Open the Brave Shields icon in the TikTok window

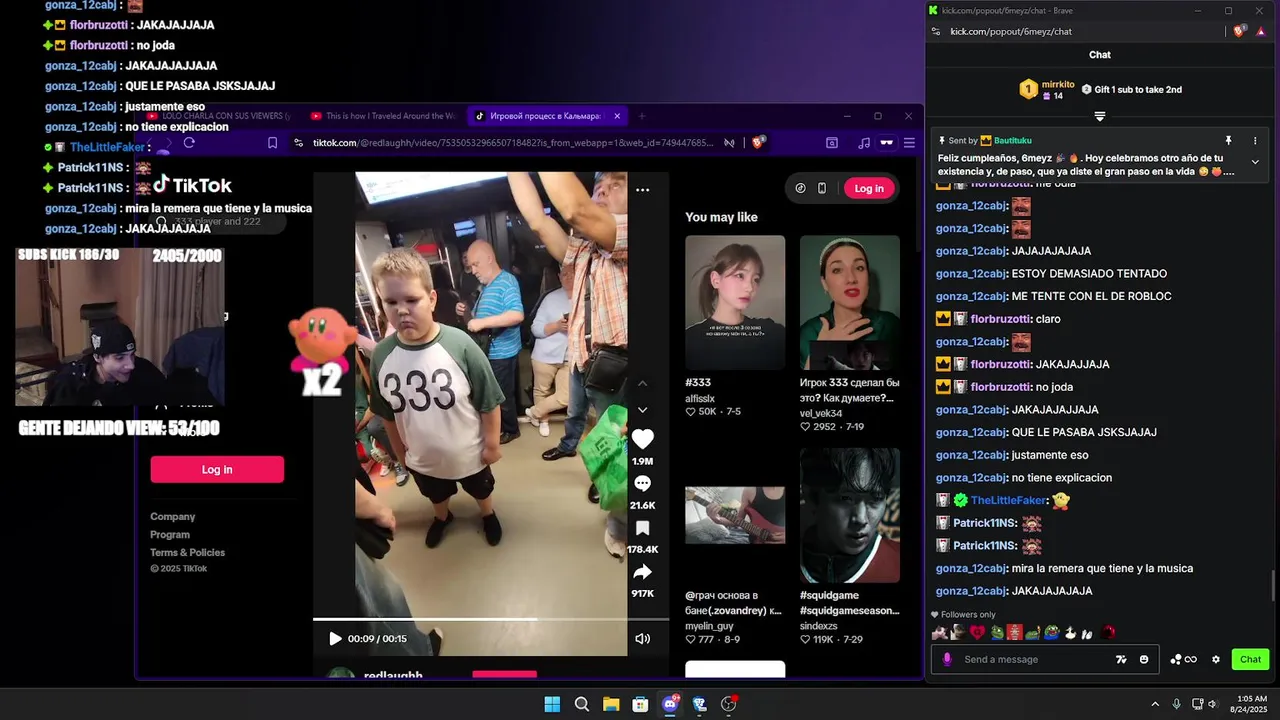(758, 143)
